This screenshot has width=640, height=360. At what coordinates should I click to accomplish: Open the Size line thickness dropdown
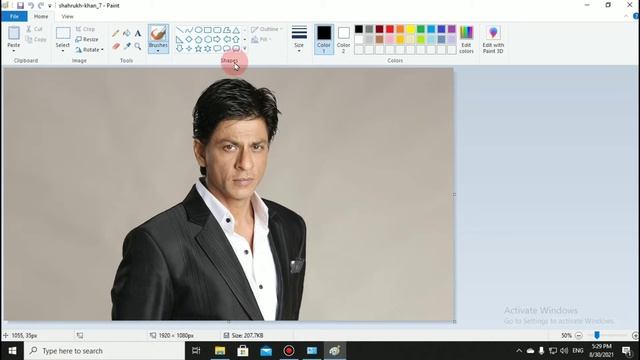299,39
